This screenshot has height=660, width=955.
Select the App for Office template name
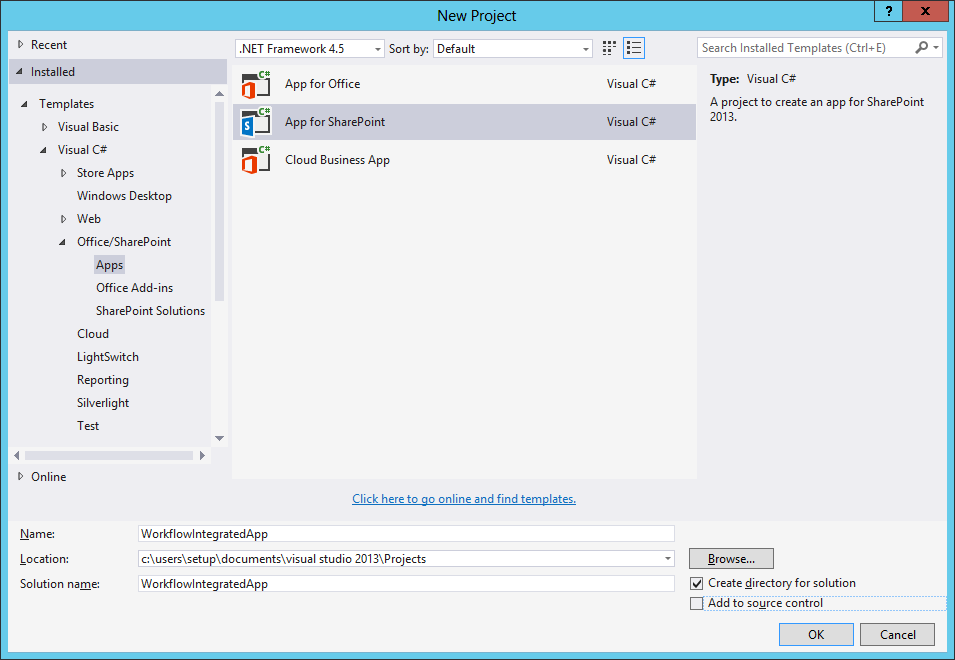click(323, 84)
